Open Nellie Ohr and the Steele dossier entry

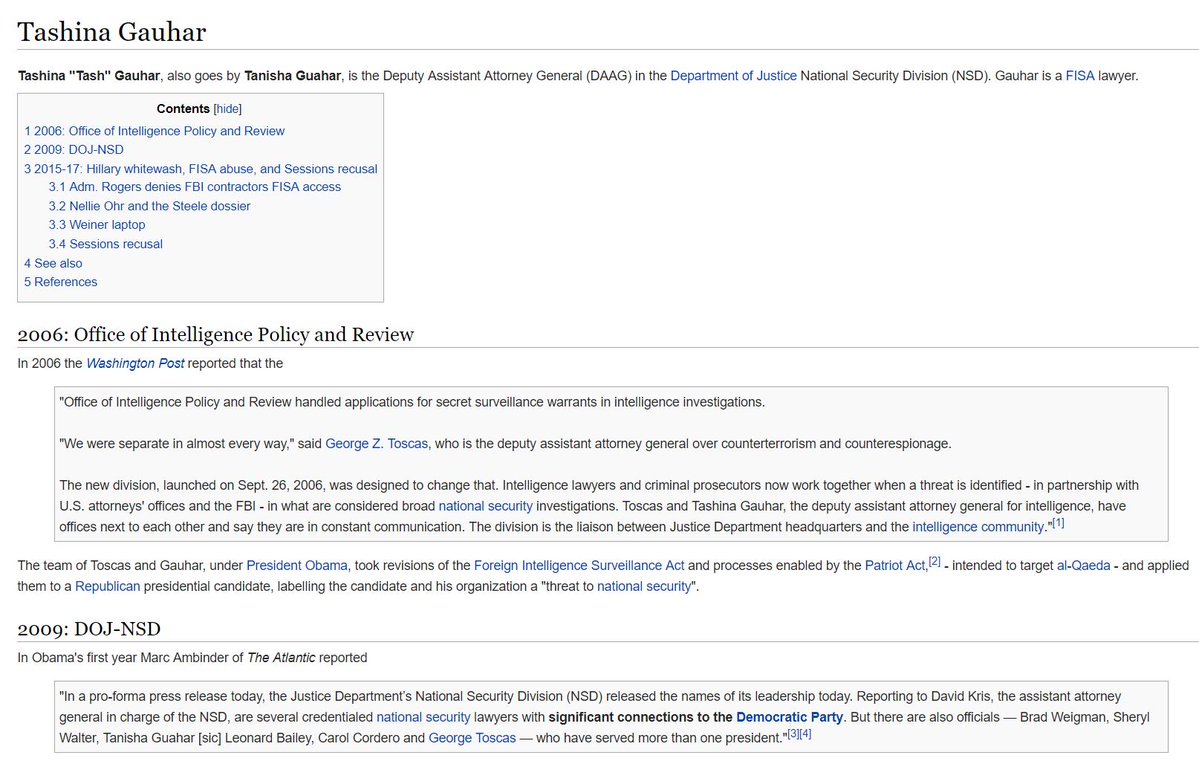click(x=149, y=206)
